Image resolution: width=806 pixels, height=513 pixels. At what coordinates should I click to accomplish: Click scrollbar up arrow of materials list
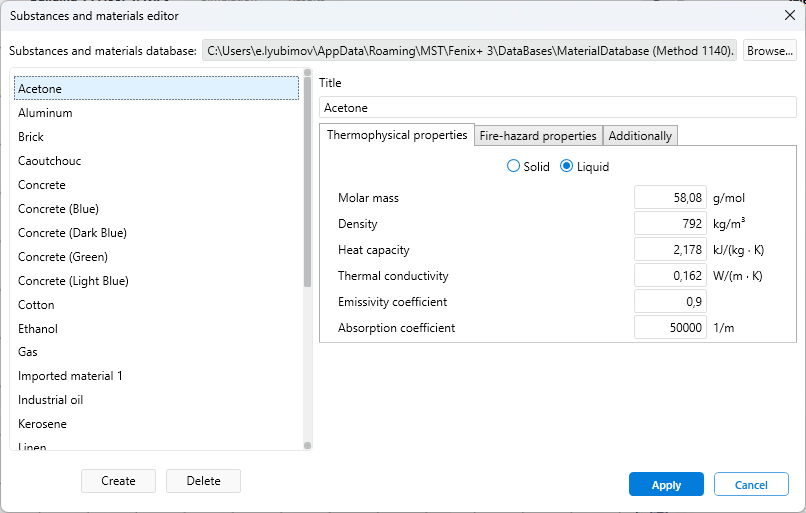pyautogui.click(x=307, y=72)
